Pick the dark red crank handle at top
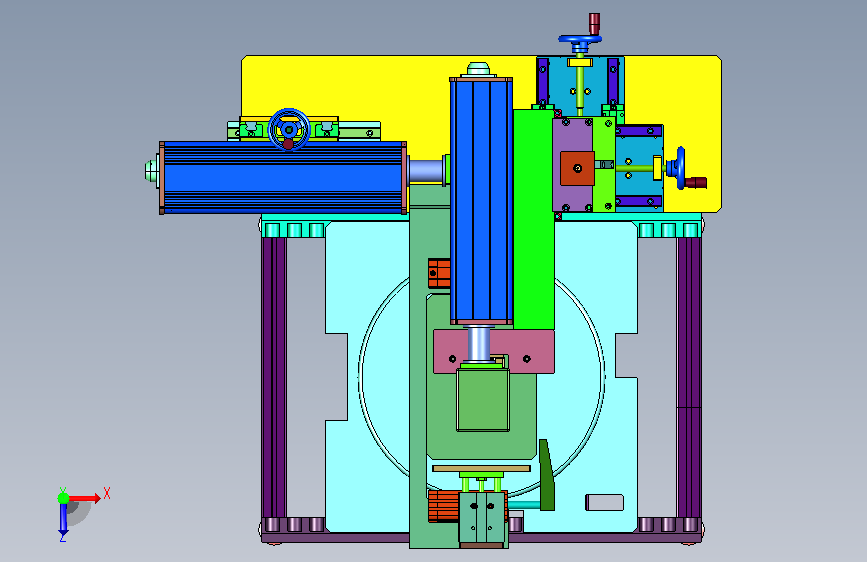Viewport: 867px width, 562px height. tap(594, 24)
